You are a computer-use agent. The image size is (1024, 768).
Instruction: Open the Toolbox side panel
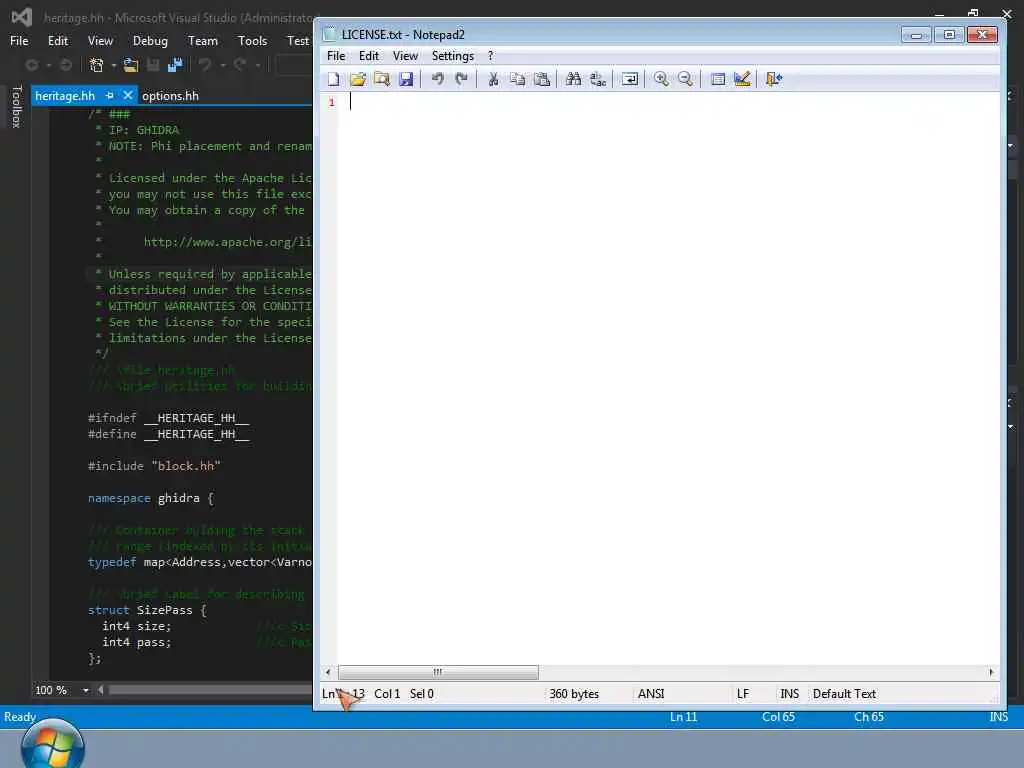[16, 106]
